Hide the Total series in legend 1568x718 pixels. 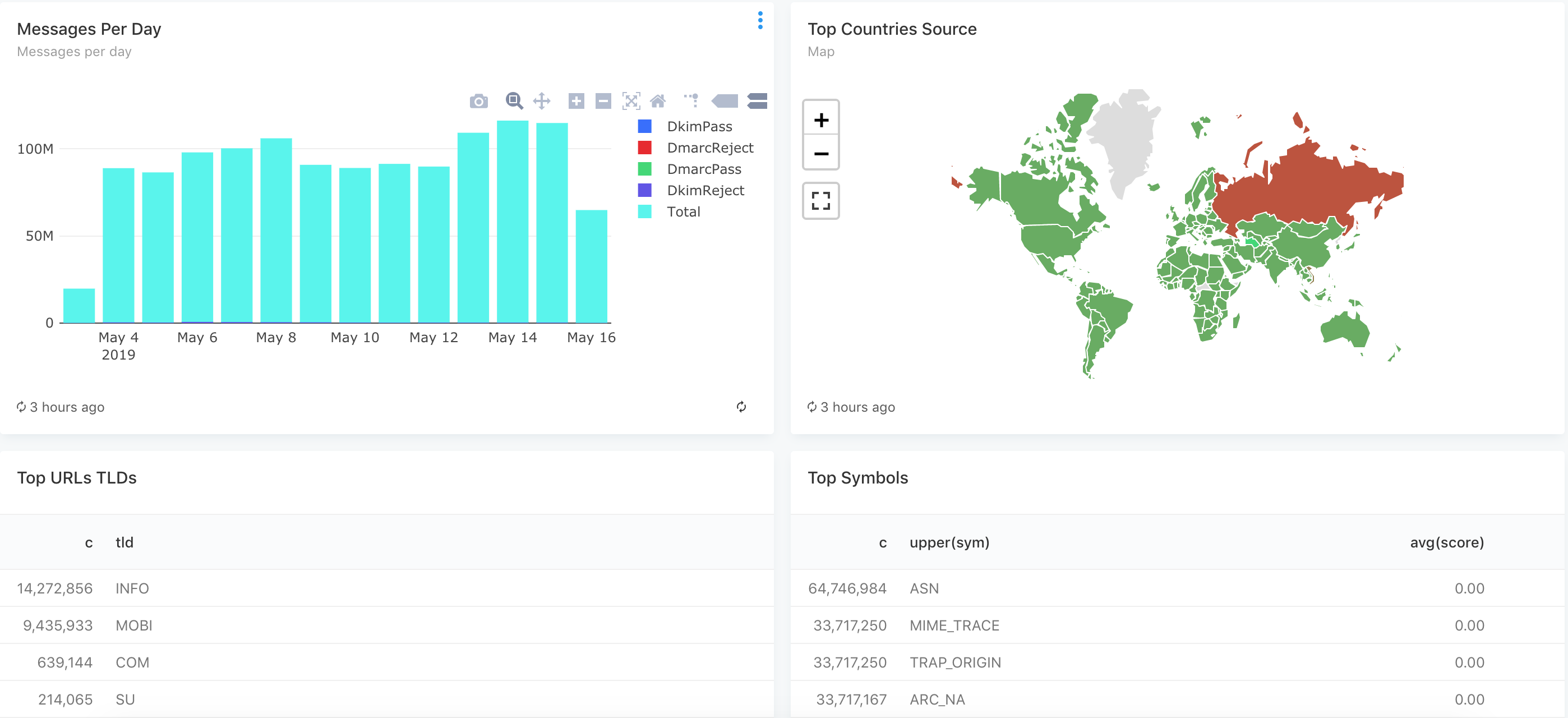pos(683,212)
